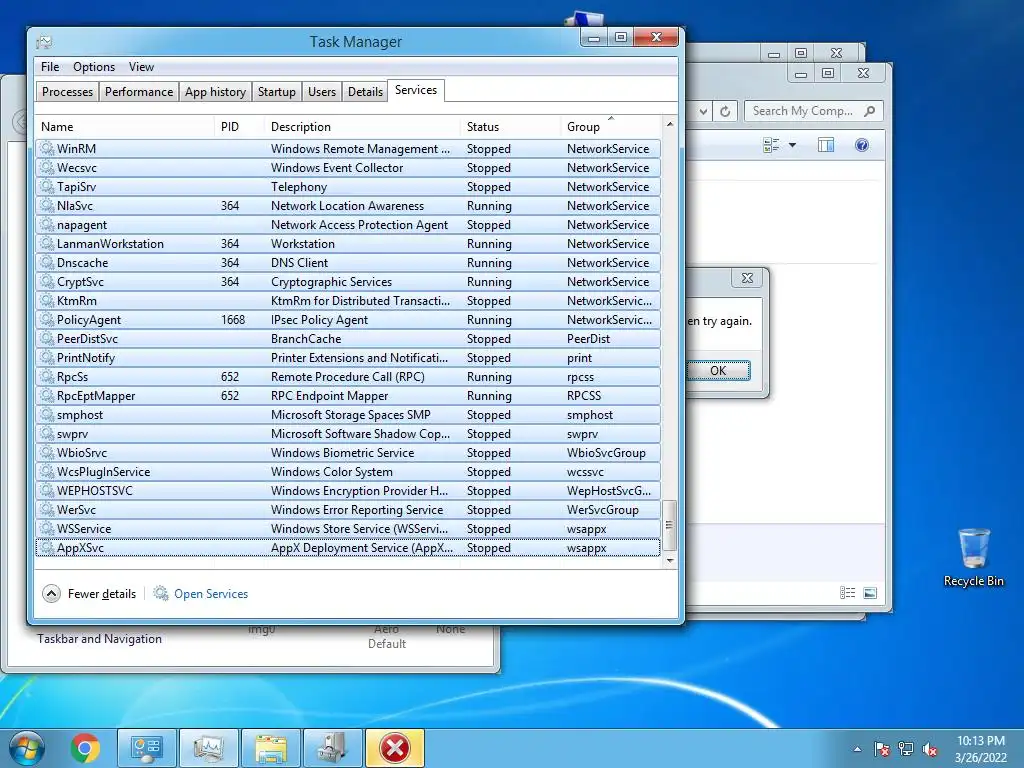This screenshot has width=1024, height=768.
Task: Click the TapiSrv service gear icon
Action: point(47,186)
